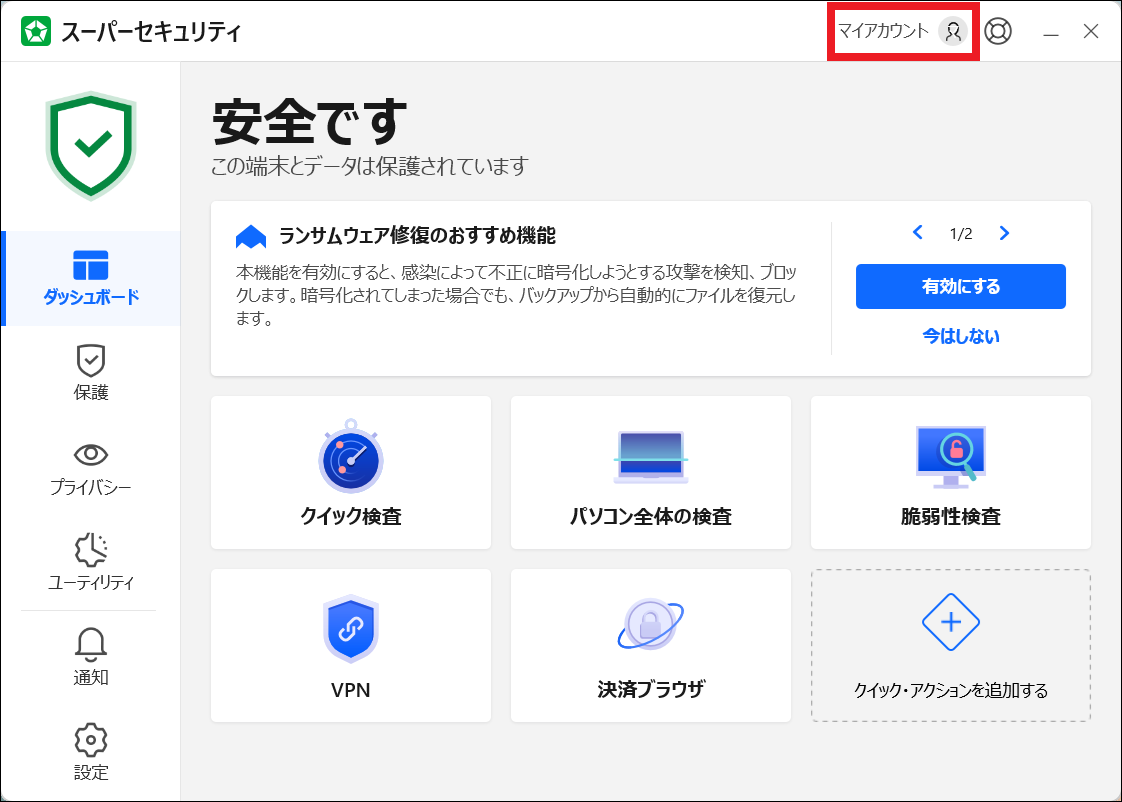
Task: Open the プライバシー sidebar section
Action: pyautogui.click(x=91, y=469)
